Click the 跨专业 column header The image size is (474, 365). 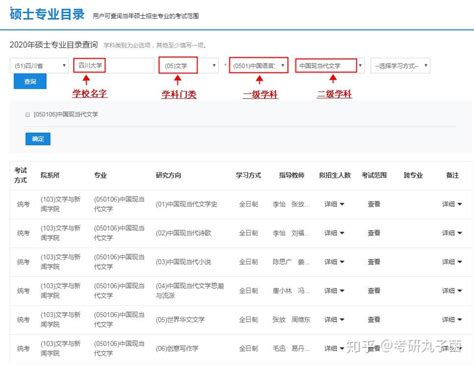tap(413, 175)
